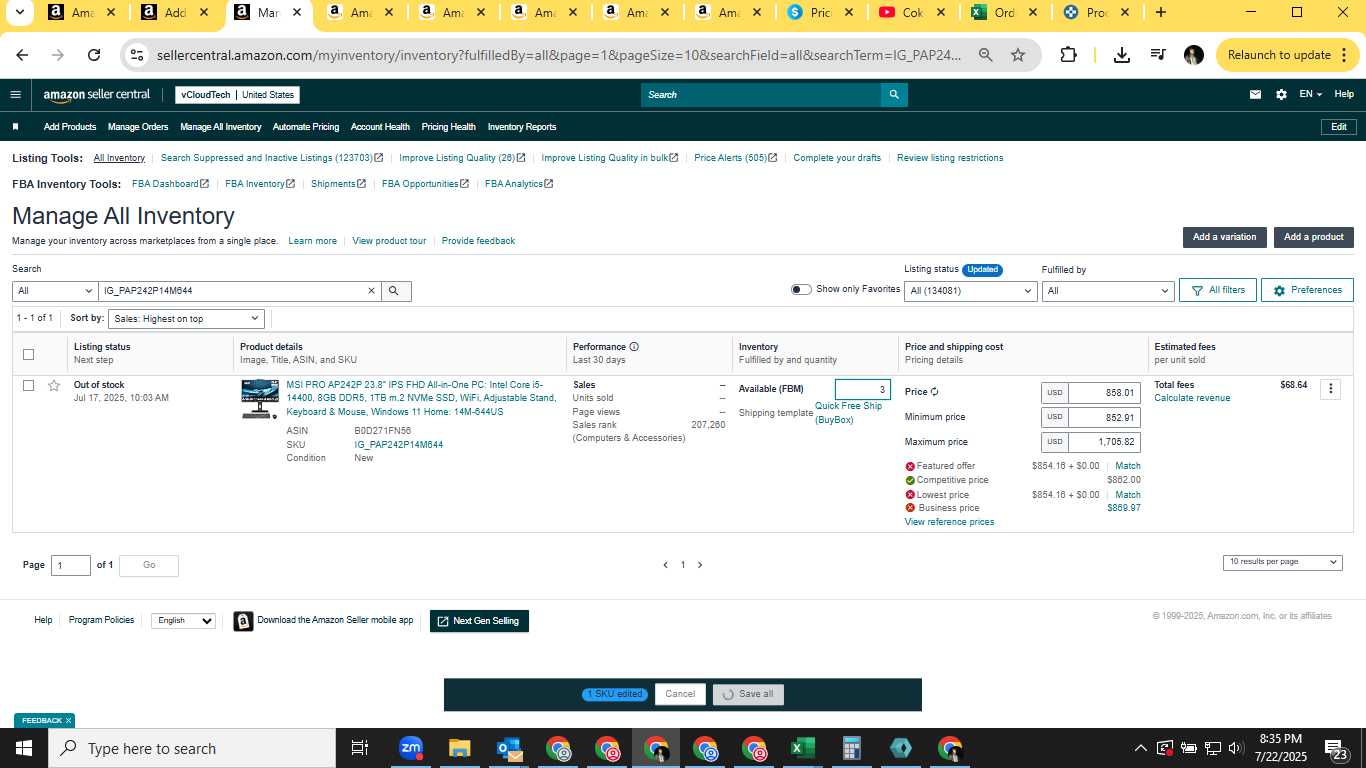Click the MSI PRO product thumbnail

[x=260, y=399]
